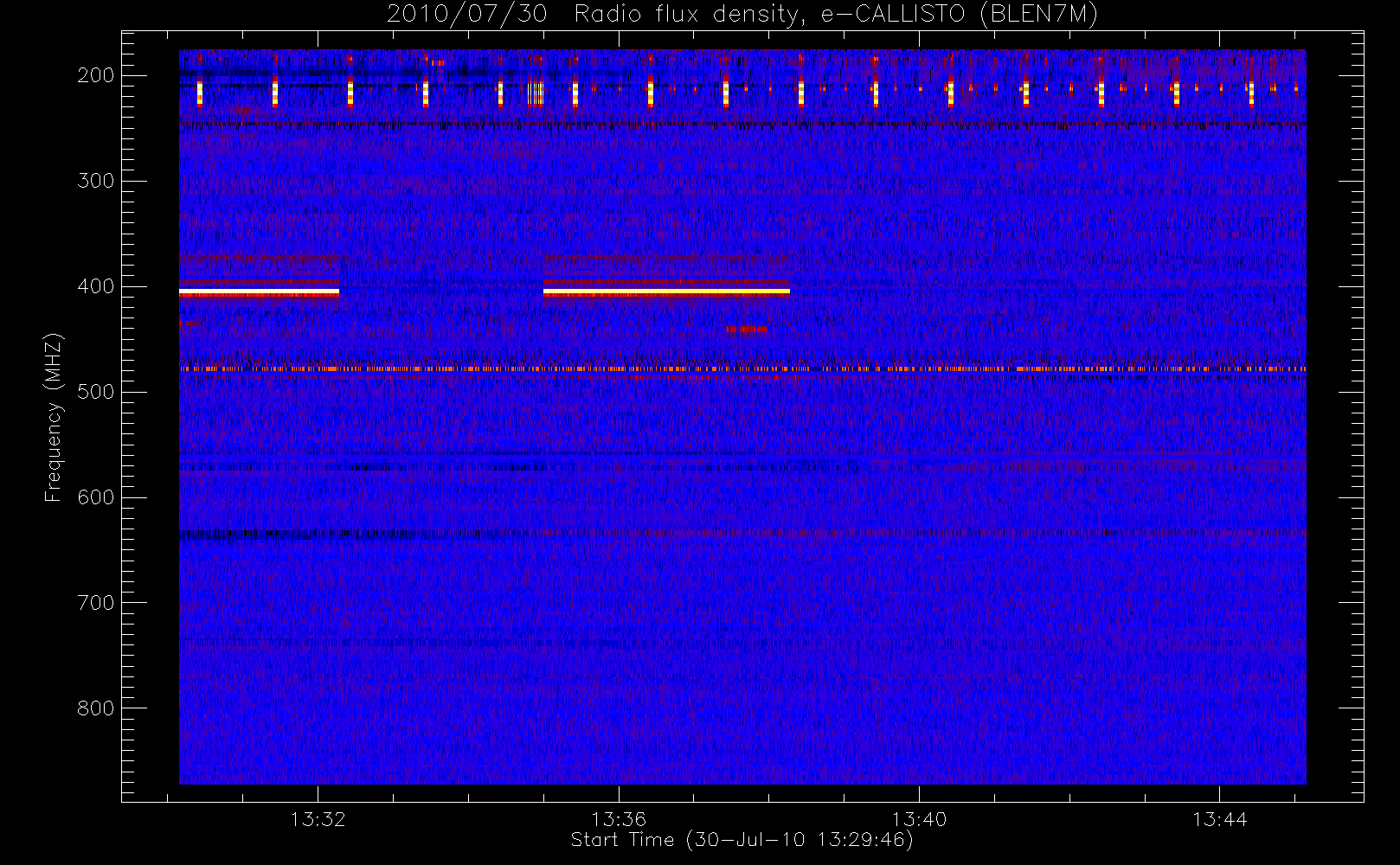Click the 700 frequency tick label
1400x865 pixels.
[x=96, y=603]
